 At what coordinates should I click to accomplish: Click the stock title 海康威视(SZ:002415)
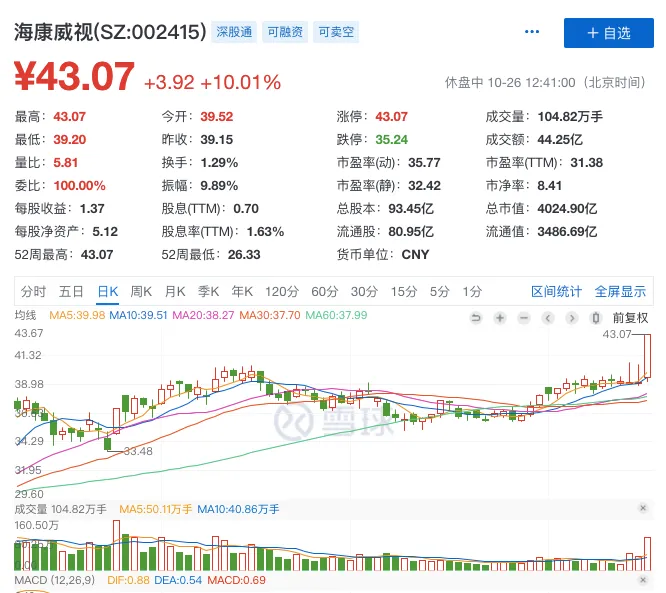click(110, 32)
